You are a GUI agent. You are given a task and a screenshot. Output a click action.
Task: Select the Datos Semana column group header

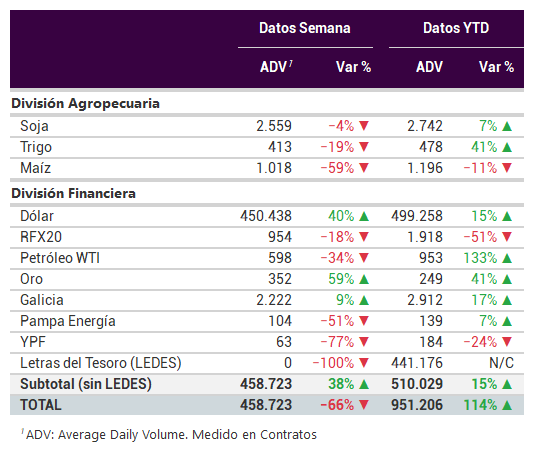[x=305, y=28]
